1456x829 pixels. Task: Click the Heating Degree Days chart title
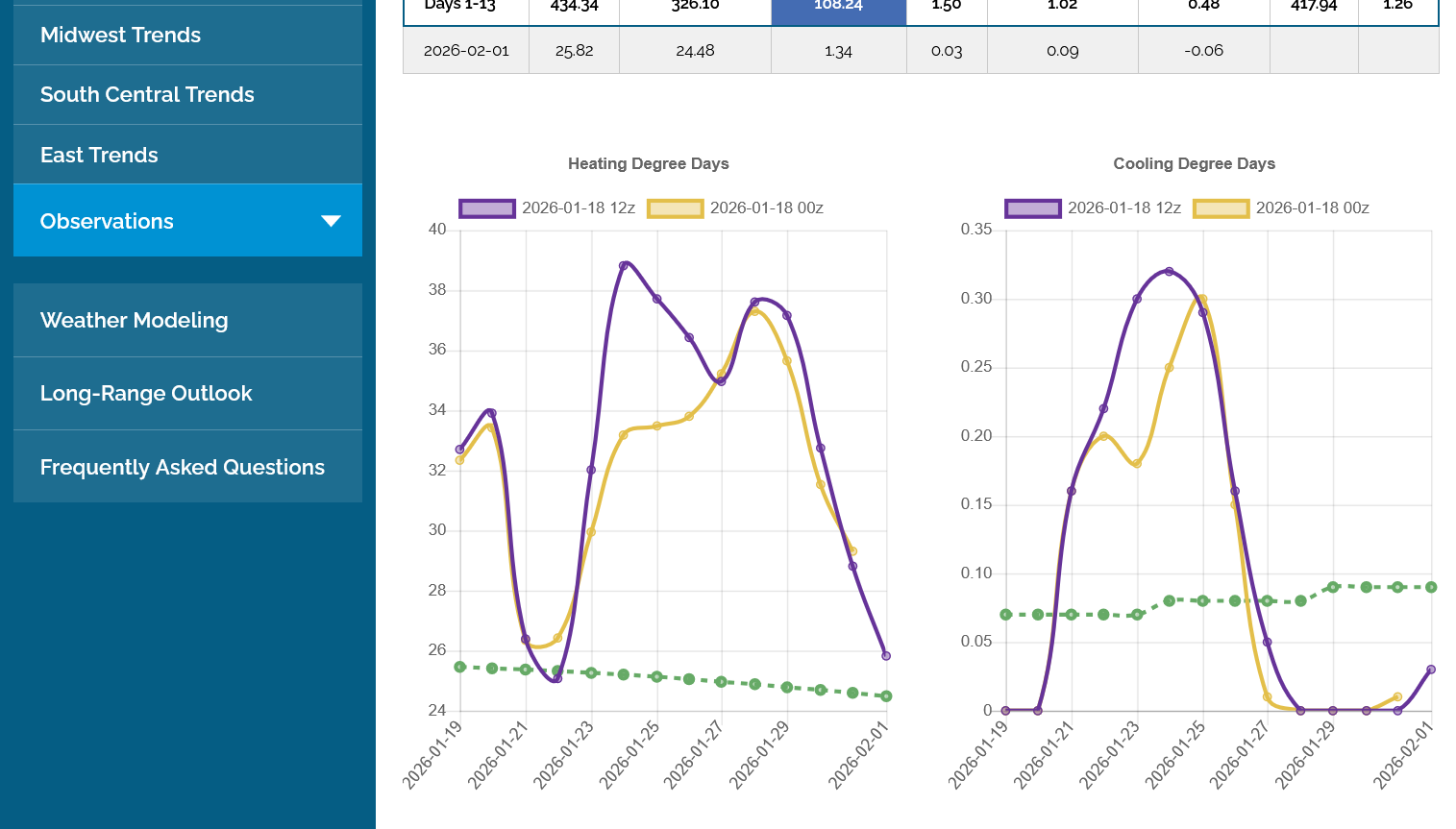click(648, 164)
